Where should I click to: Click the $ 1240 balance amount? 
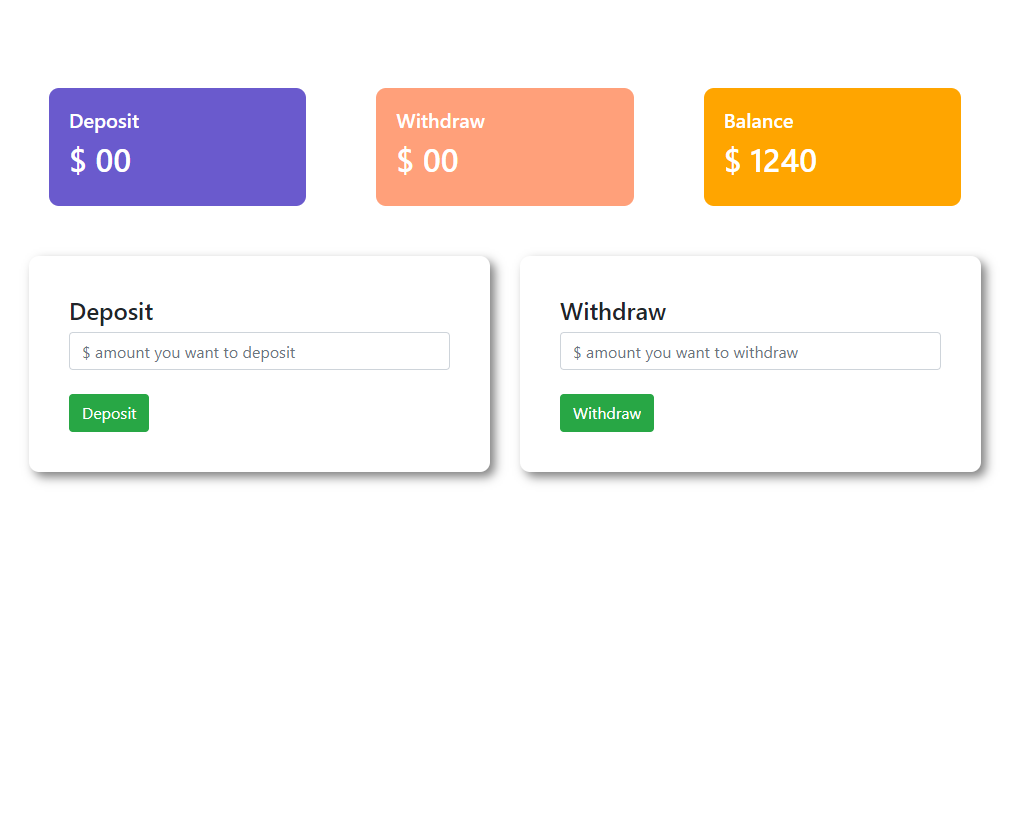[770, 161]
